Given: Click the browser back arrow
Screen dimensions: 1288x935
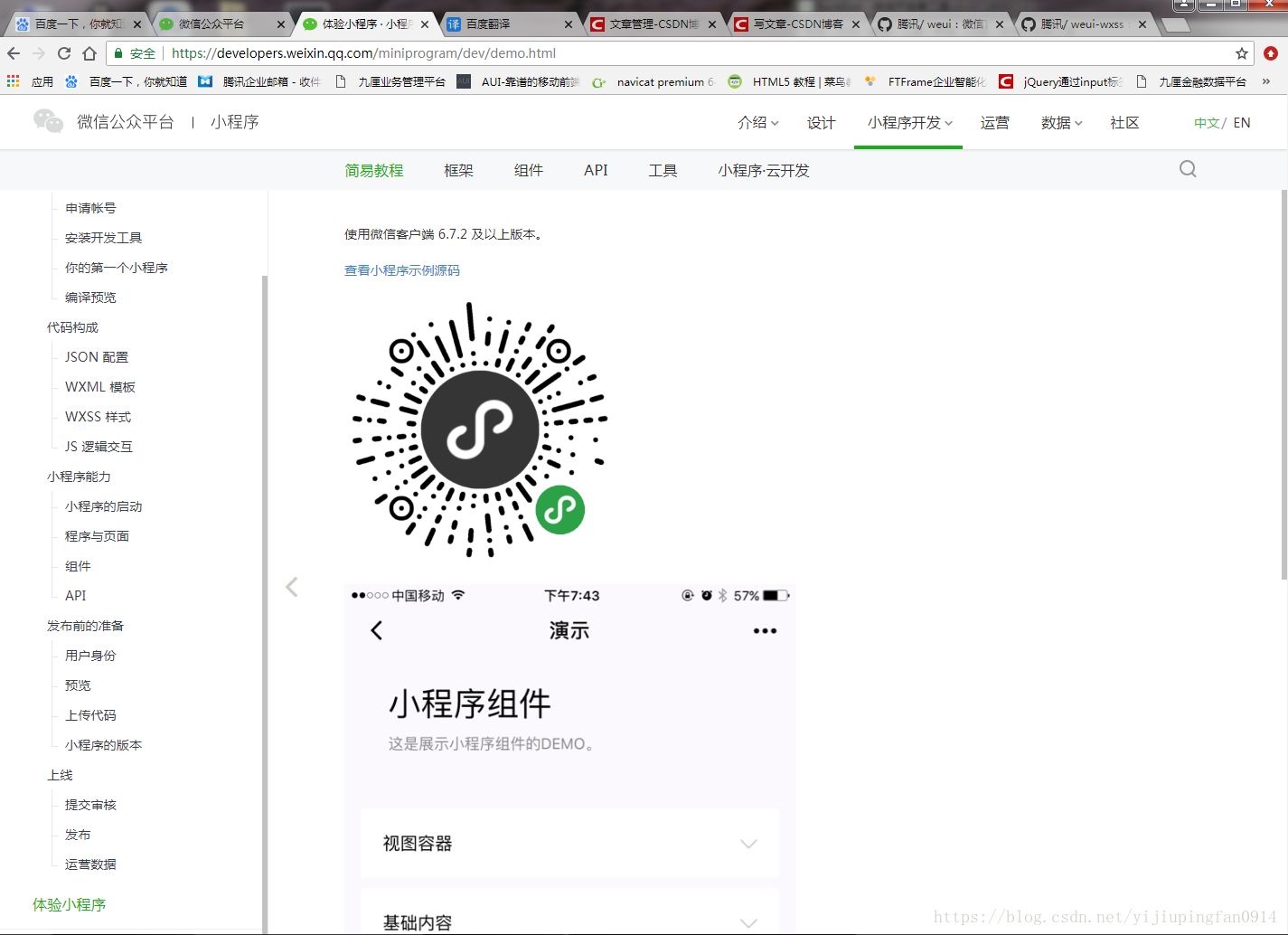Looking at the screenshot, I should pos(14,53).
